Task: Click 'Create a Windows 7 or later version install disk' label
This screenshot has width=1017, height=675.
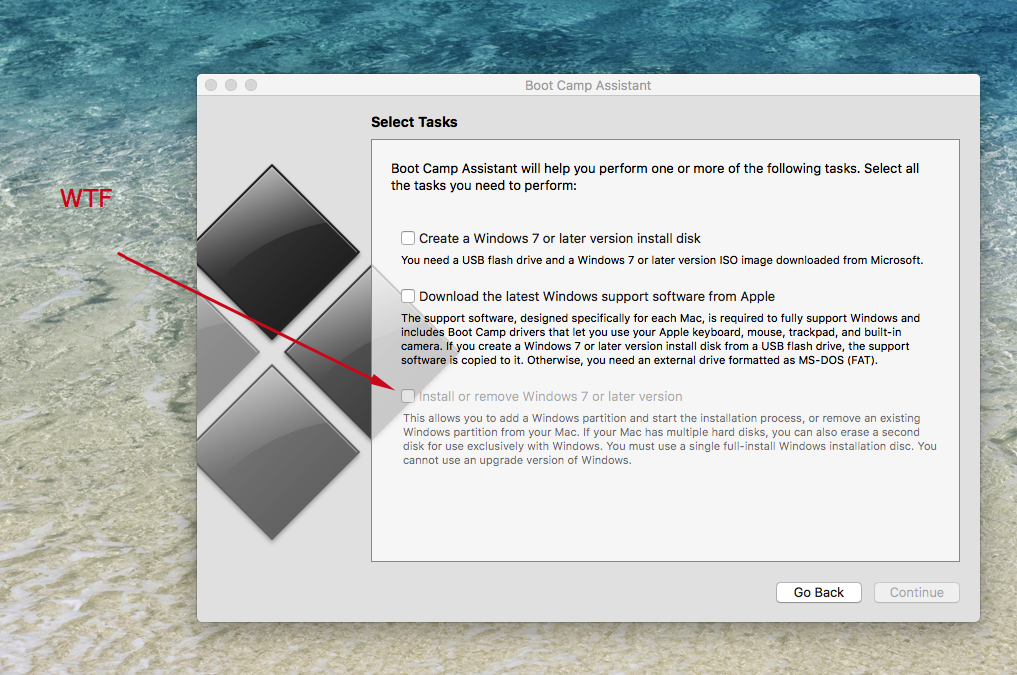Action: pyautogui.click(x=560, y=238)
